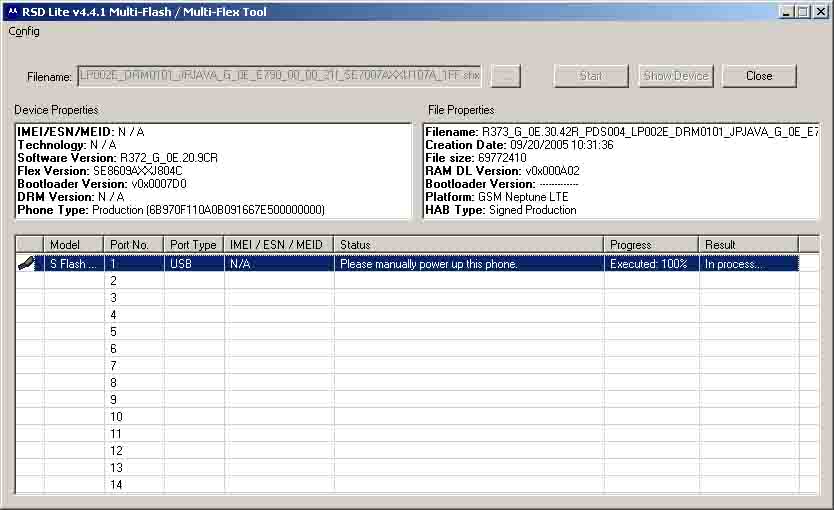Open the Config menu

pos(24,31)
